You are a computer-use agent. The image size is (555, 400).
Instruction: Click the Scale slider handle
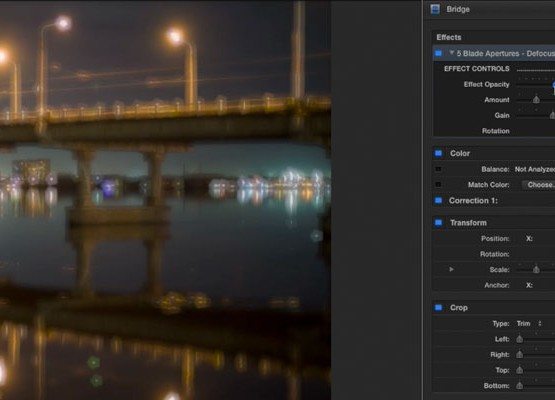[x=536, y=269]
